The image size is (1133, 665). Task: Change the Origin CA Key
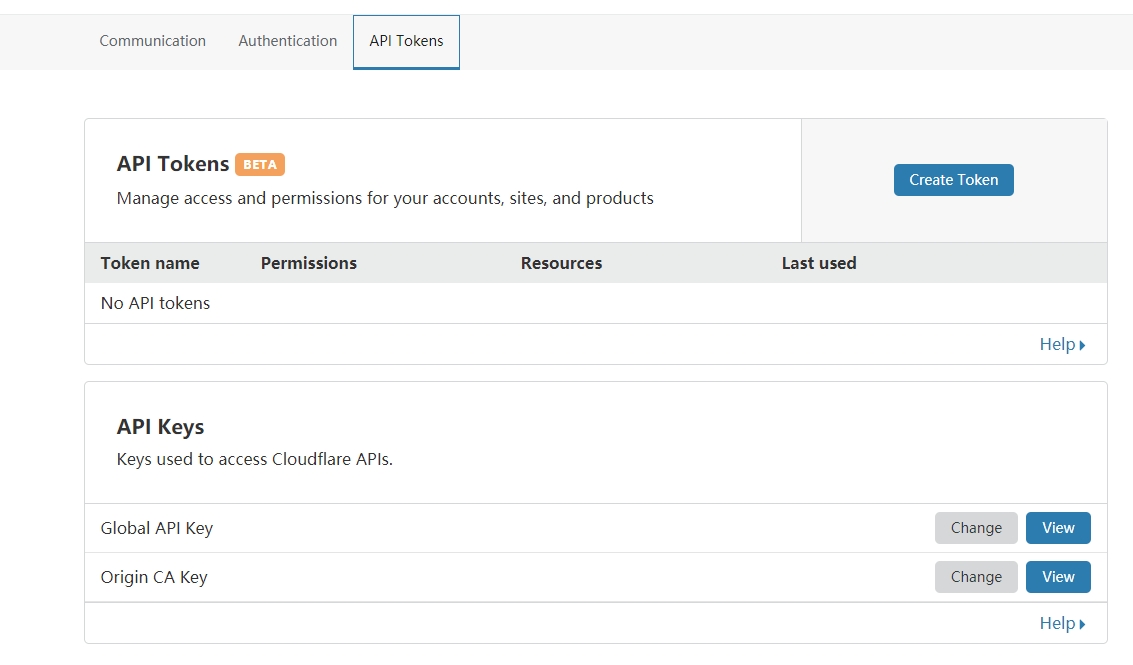975,577
